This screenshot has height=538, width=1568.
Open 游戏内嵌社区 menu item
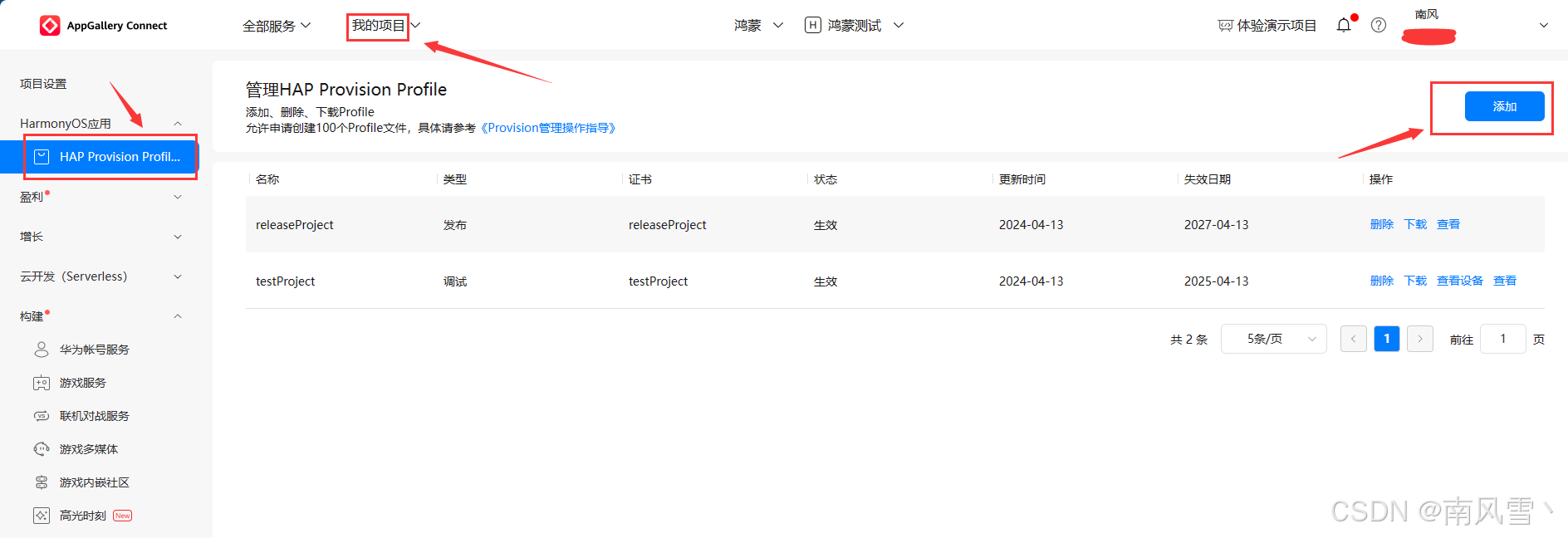tap(95, 482)
